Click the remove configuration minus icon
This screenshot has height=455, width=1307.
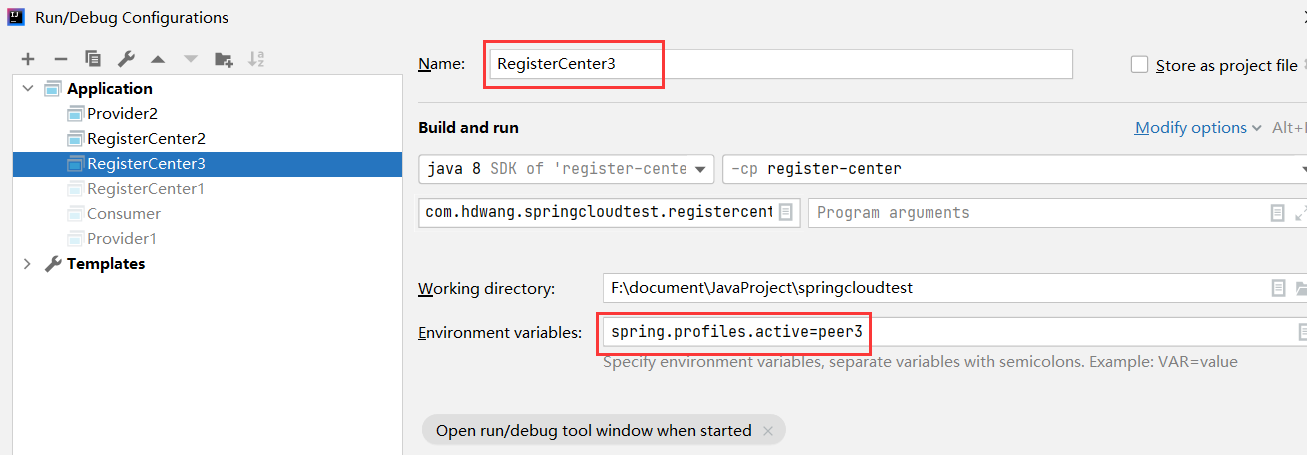coord(60,59)
